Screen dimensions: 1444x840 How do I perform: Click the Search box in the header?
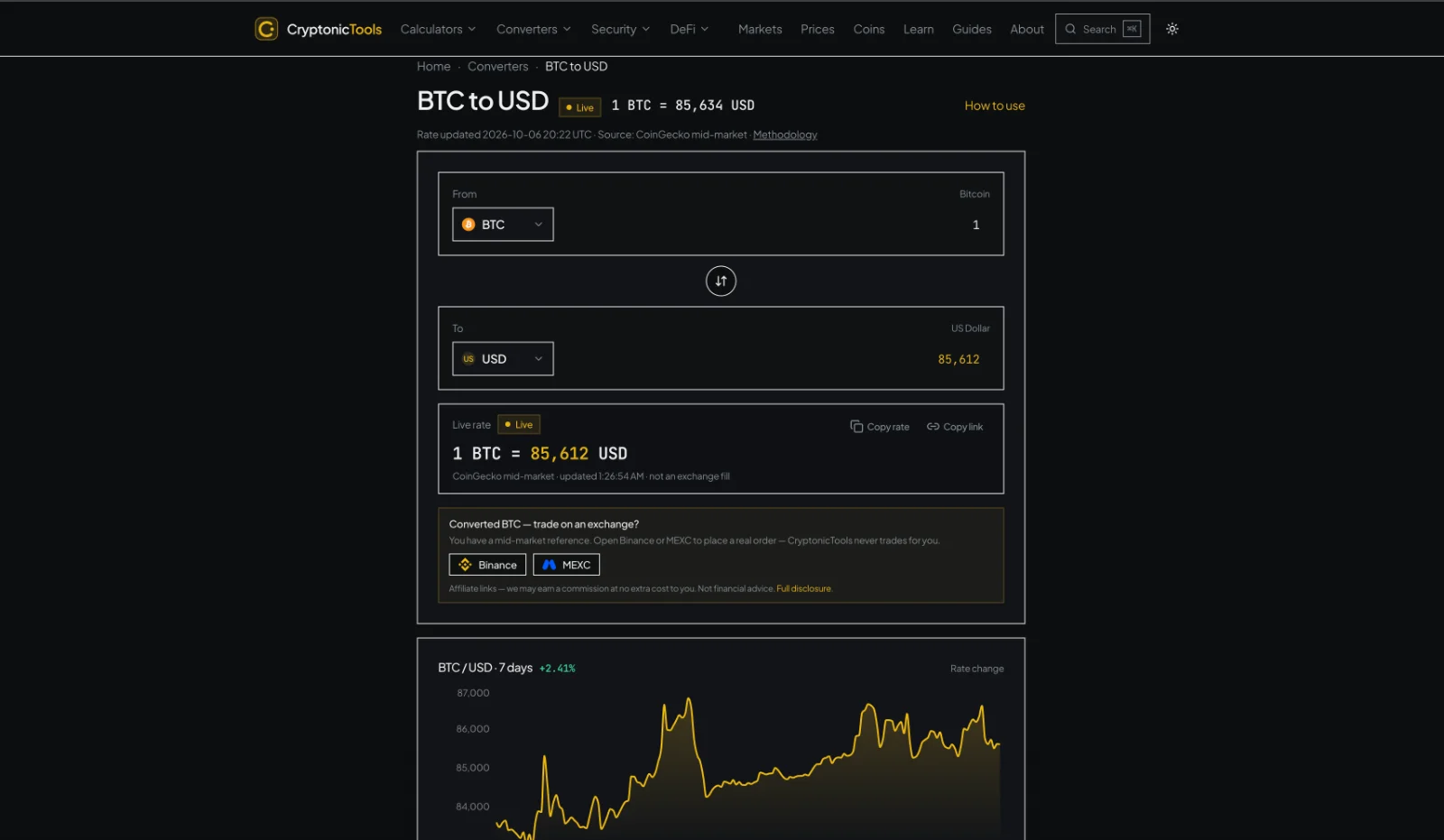(x=1103, y=29)
